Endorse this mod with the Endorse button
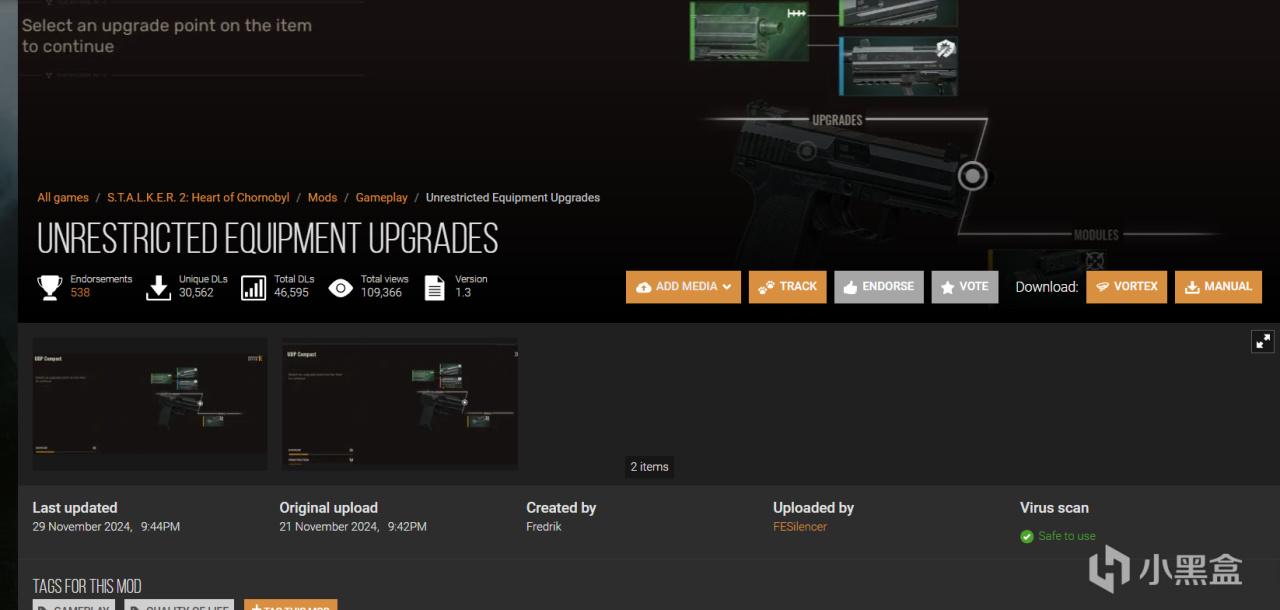 pos(879,287)
